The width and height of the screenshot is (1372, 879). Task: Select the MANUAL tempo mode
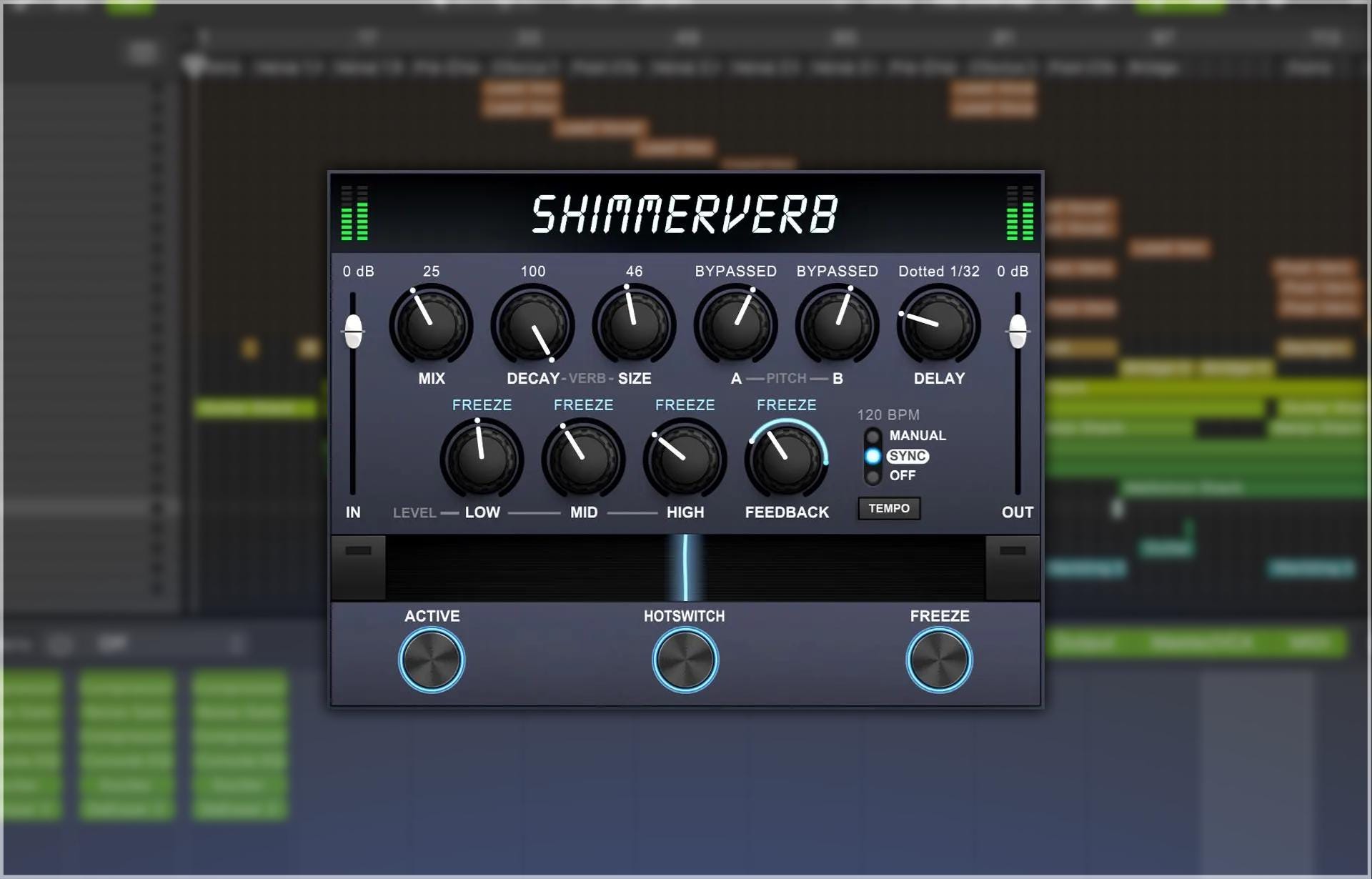pyautogui.click(x=905, y=436)
